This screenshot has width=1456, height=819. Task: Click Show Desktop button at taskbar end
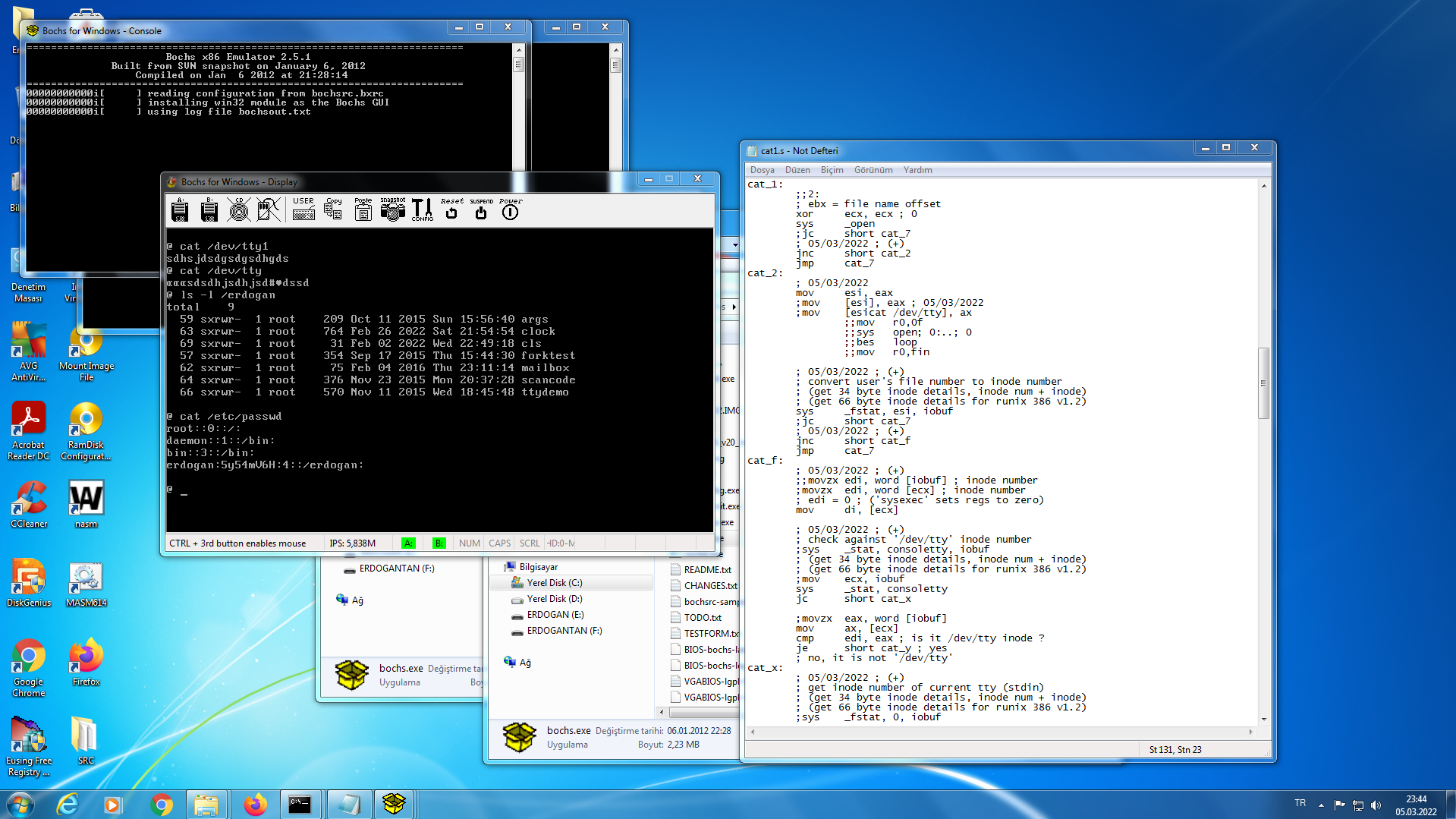click(x=1450, y=805)
